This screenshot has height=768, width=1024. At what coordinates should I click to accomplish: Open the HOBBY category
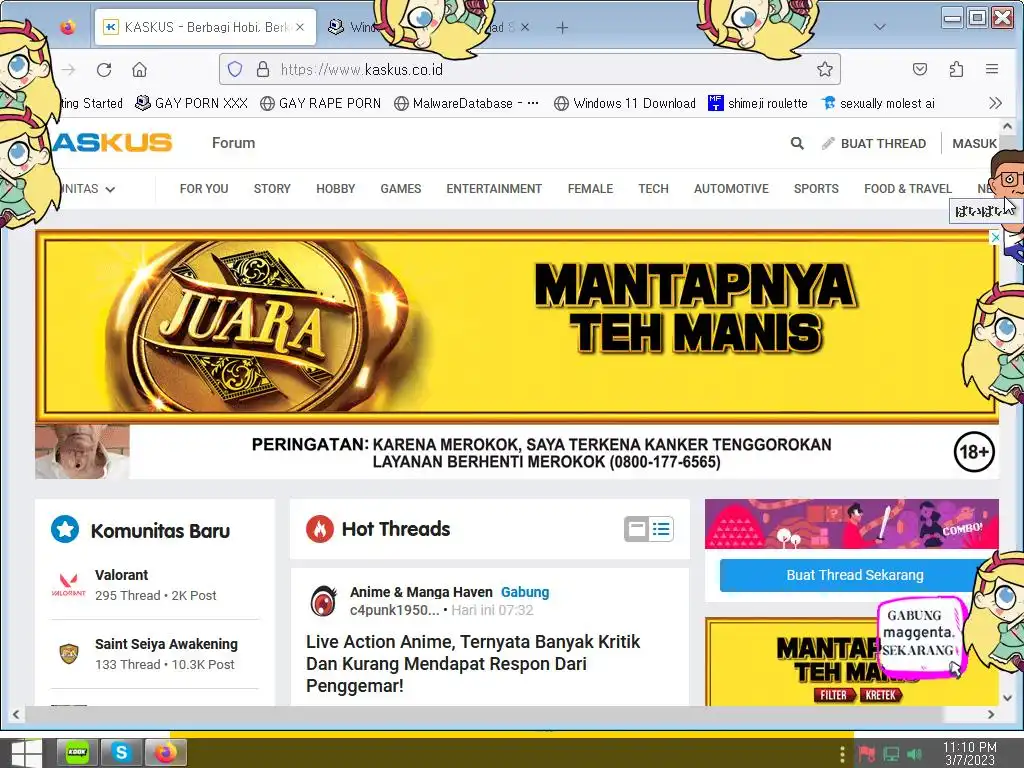click(x=336, y=189)
